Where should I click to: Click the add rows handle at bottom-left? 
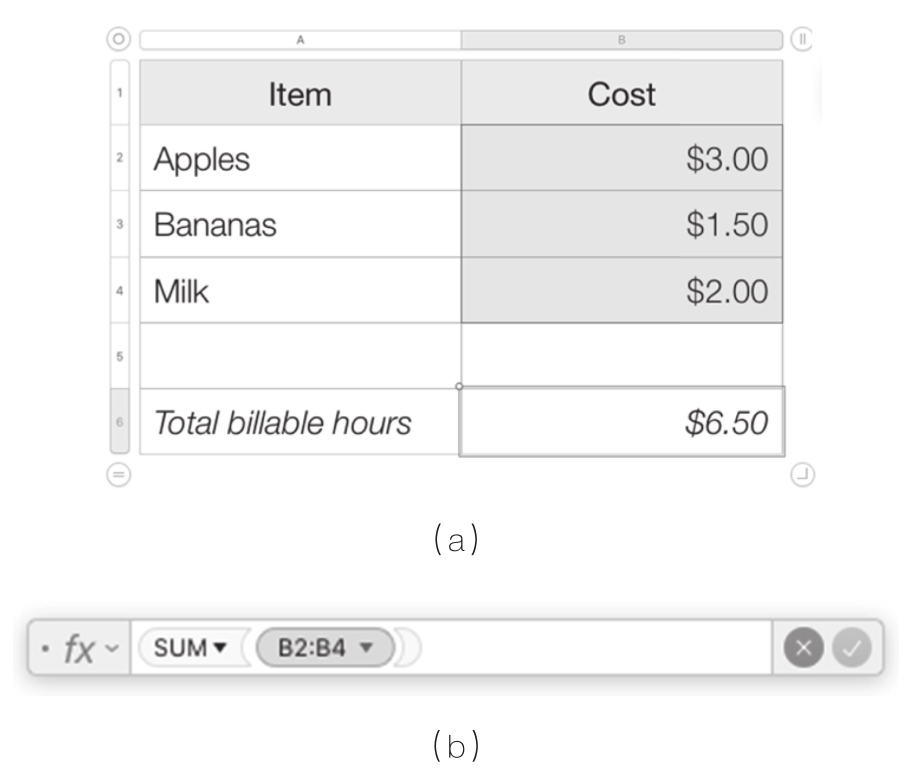click(119, 476)
